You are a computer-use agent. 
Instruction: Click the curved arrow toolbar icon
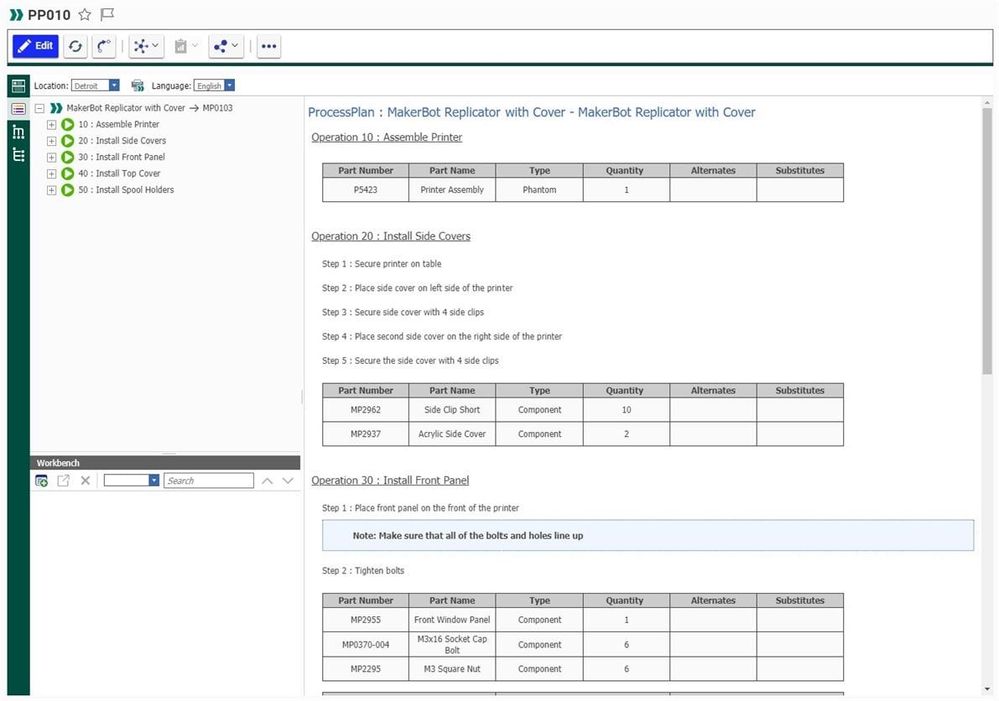(x=104, y=46)
